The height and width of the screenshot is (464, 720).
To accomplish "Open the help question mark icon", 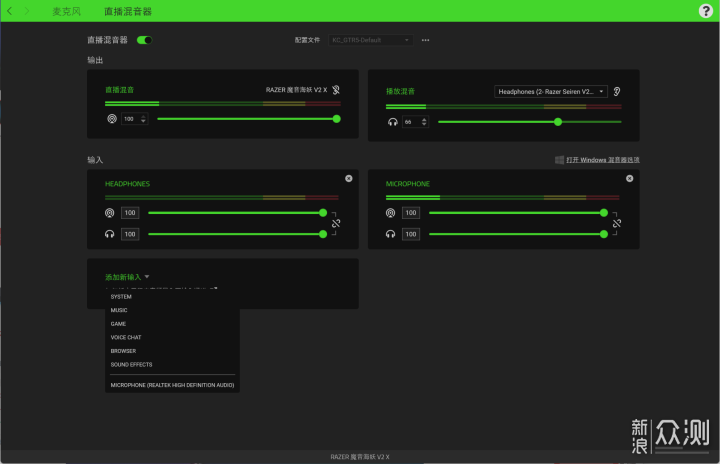I will coord(705,11).
